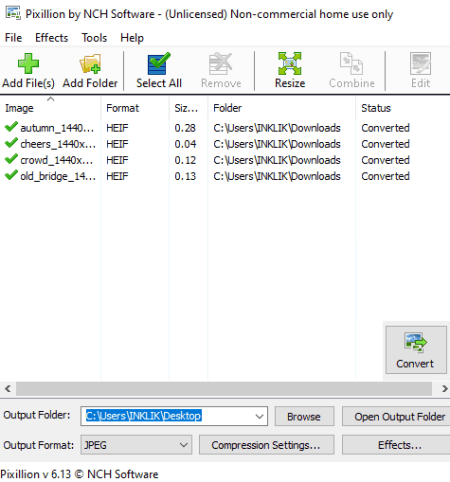Open the Effects menu
This screenshot has width=450, height=482.
click(52, 38)
